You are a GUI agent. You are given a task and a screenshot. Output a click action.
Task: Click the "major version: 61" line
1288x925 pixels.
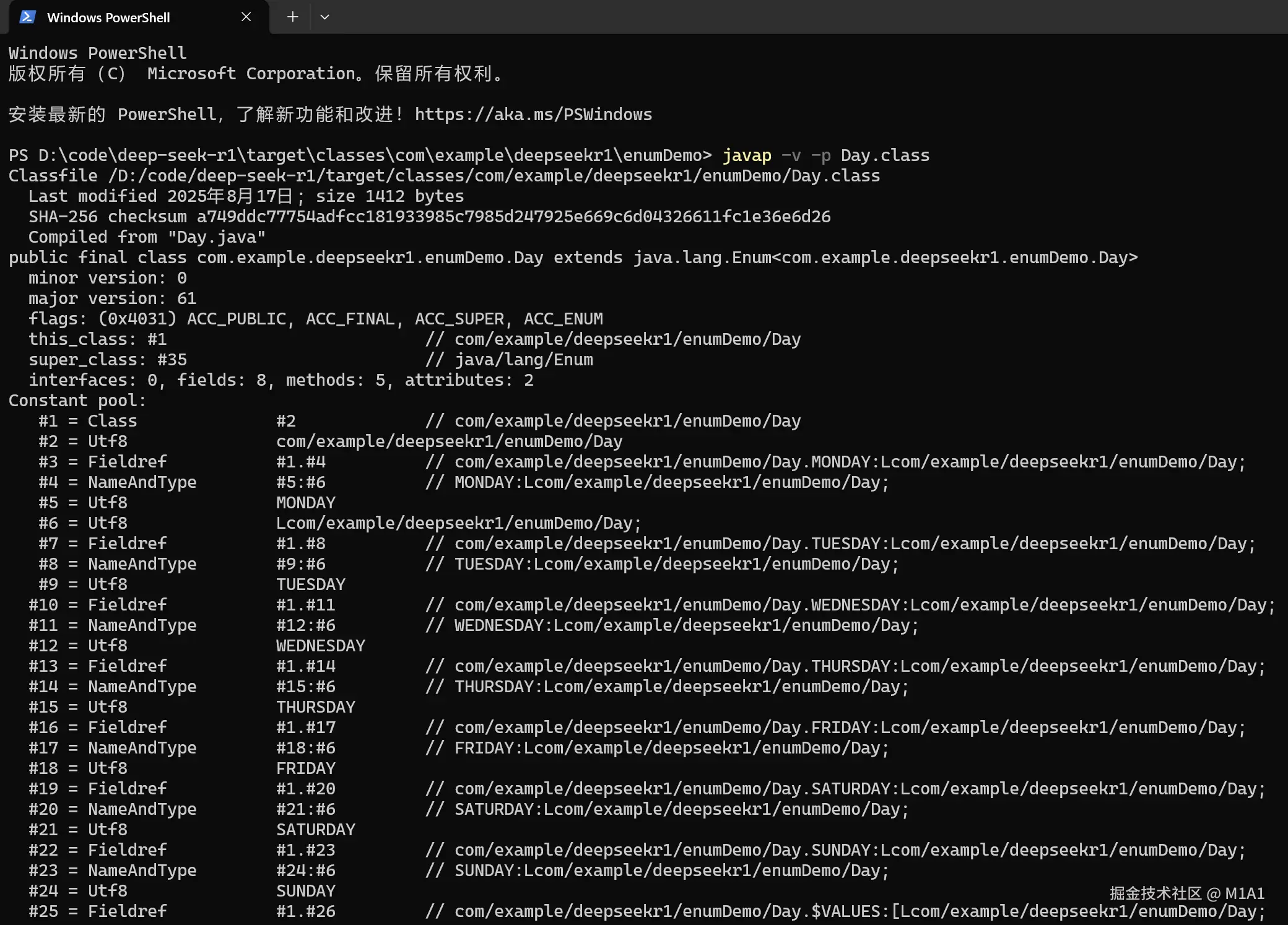112,298
